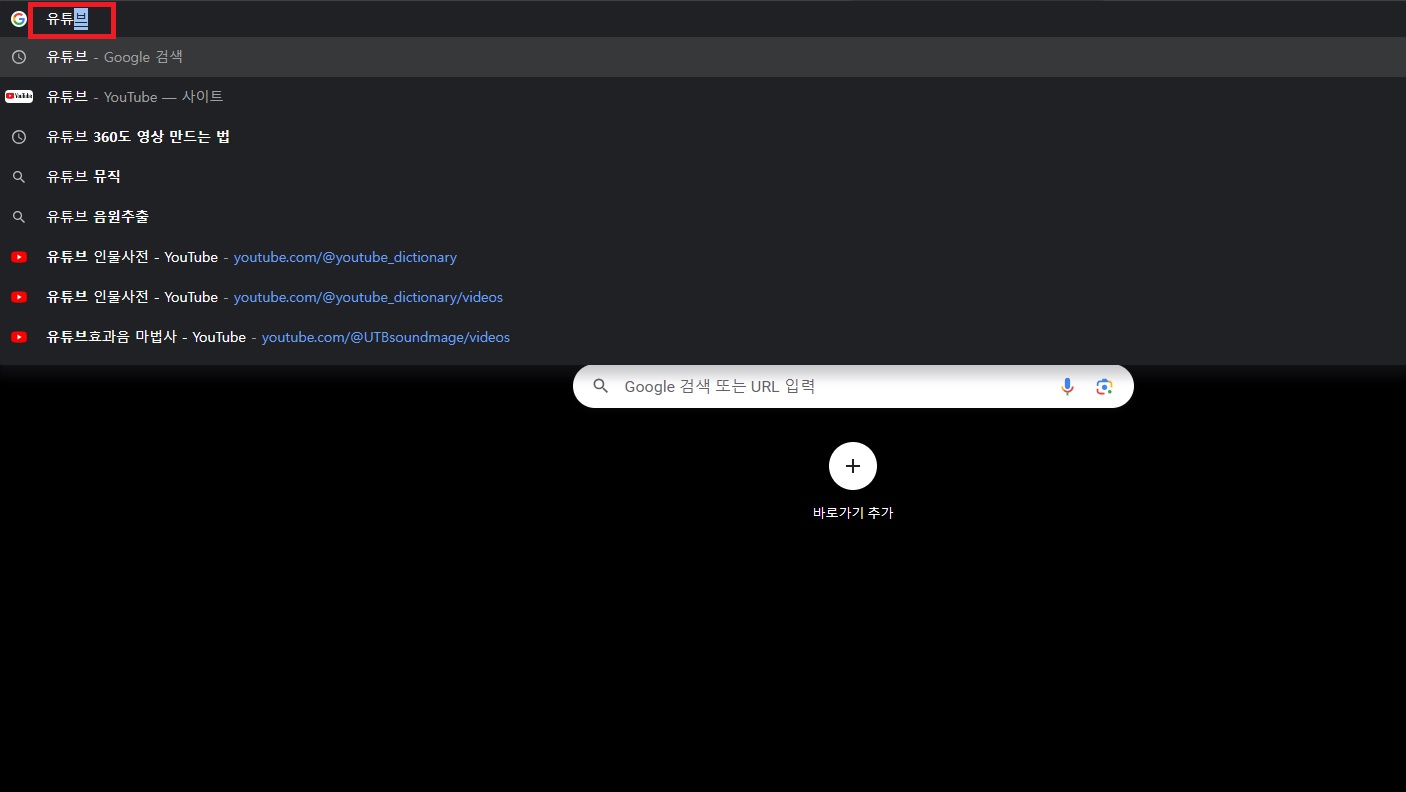Click the magnifier icon beside 유튜브 음원추출
The image size is (1406, 792).
(x=18, y=217)
